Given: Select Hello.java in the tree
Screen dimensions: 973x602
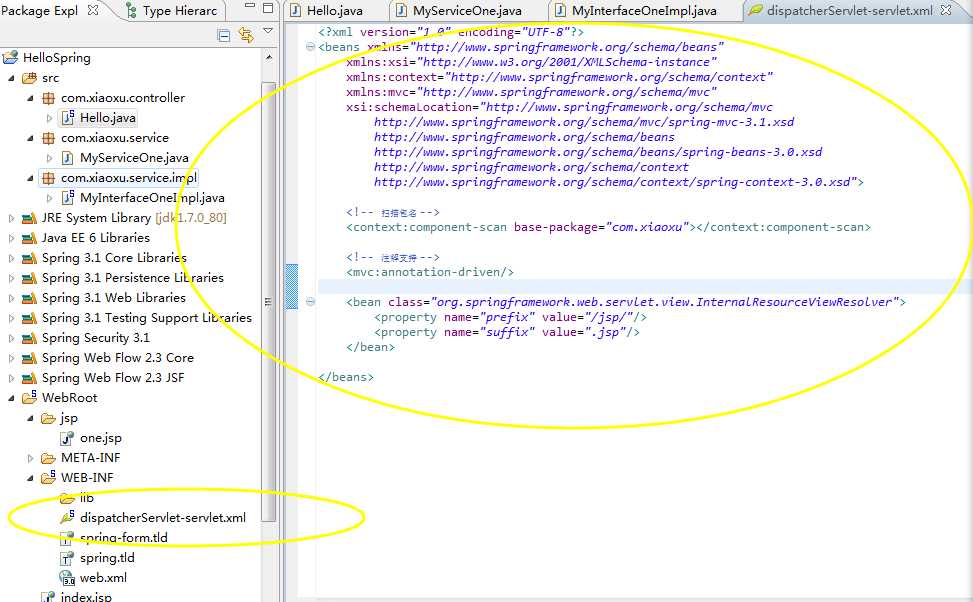Looking at the screenshot, I should click(107, 118).
